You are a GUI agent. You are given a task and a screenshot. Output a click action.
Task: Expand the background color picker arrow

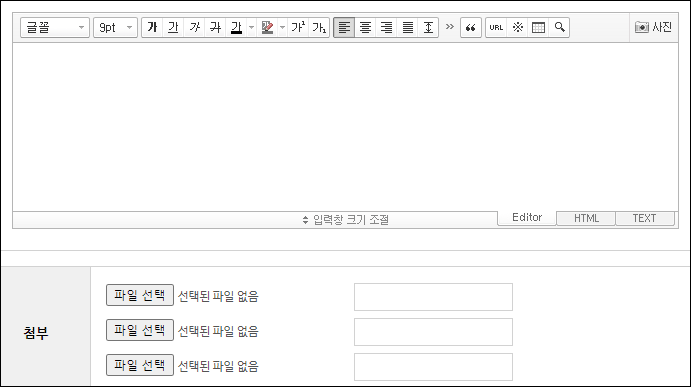pos(282,27)
